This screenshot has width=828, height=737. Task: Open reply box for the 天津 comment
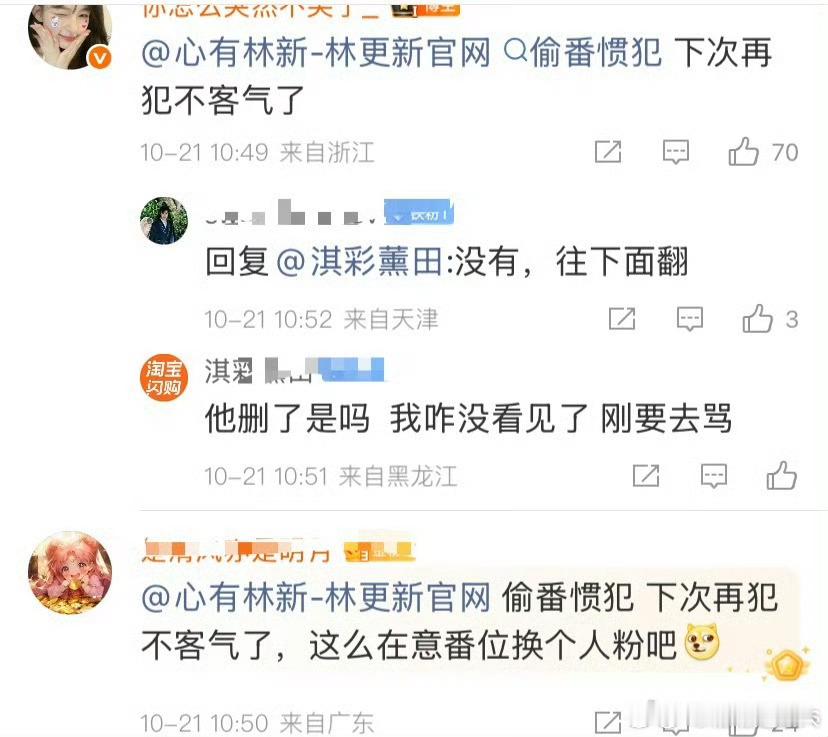(x=690, y=319)
